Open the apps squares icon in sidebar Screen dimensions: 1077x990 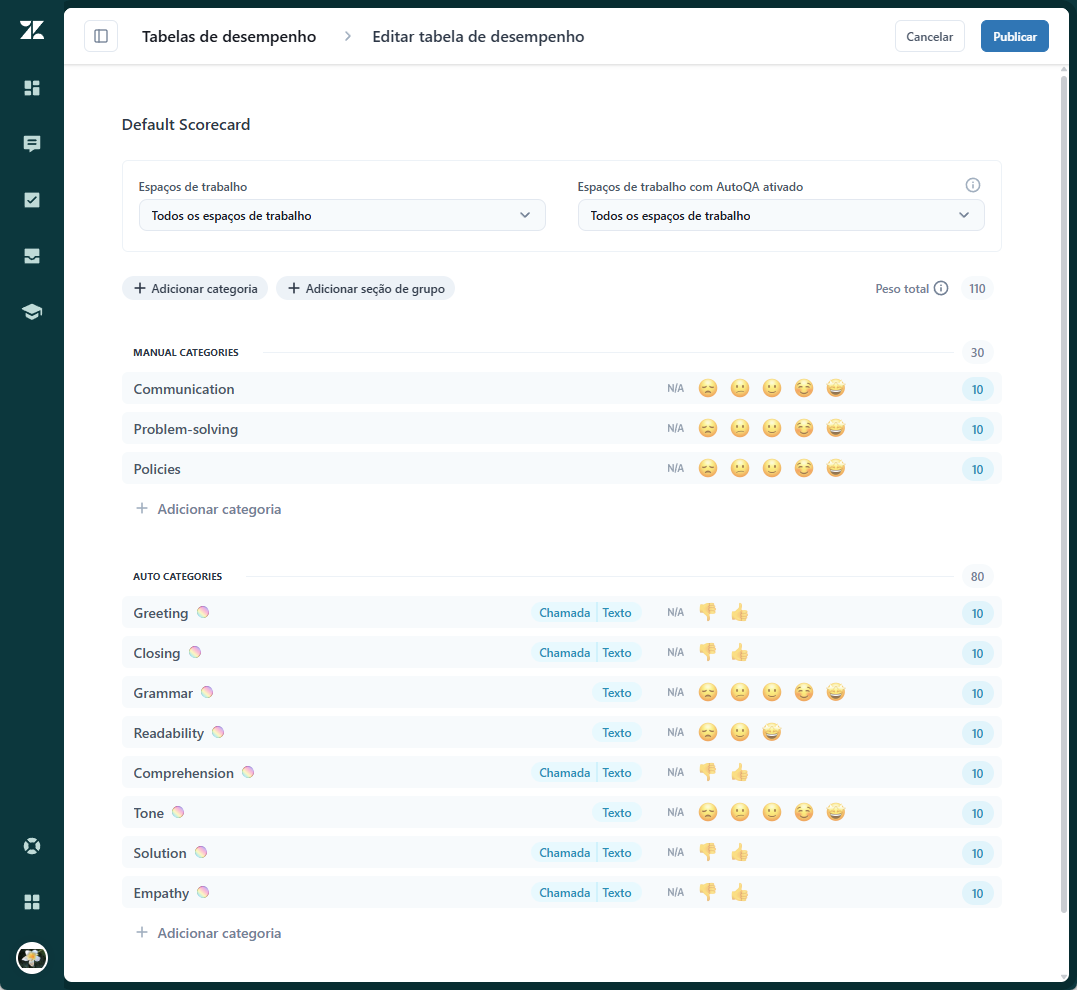point(32,902)
